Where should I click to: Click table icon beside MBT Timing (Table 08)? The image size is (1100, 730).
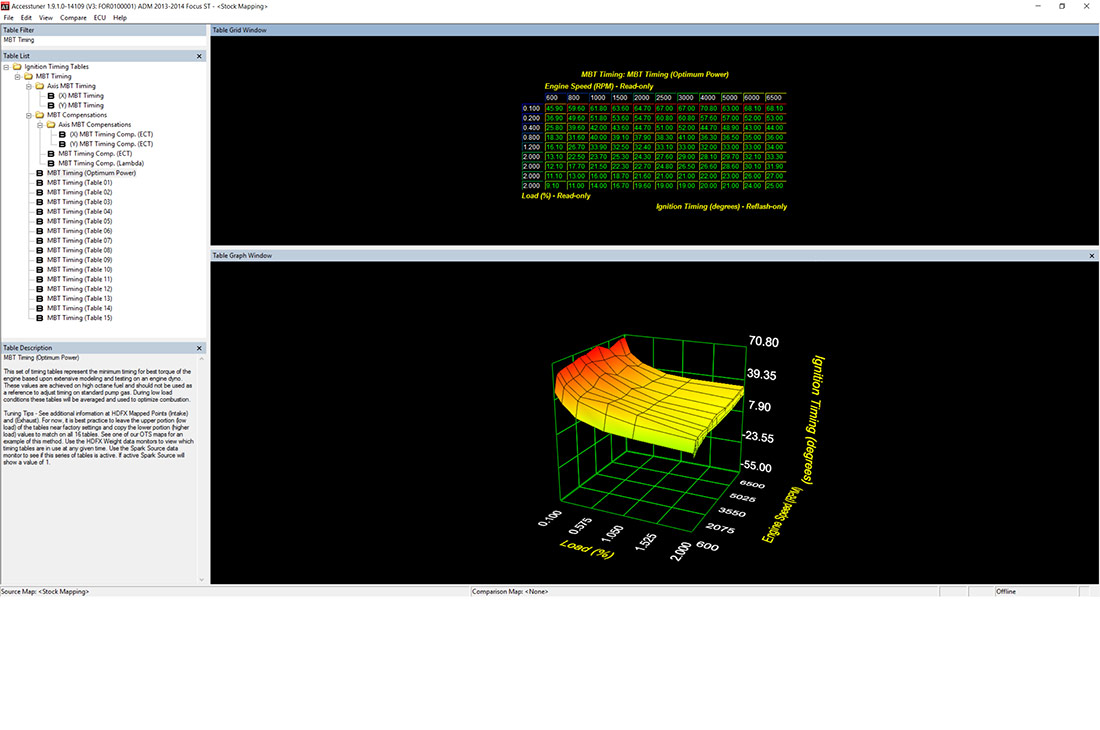point(39,250)
